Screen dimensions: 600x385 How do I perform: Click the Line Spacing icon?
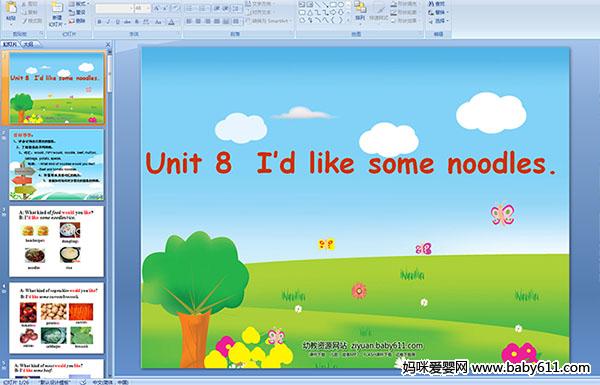237,8
